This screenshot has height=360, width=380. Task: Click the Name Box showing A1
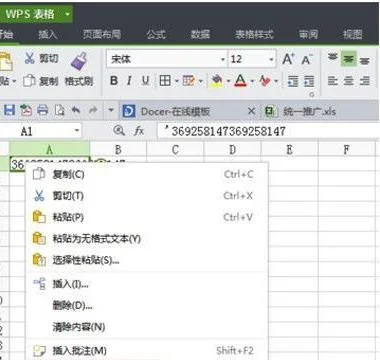(x=37, y=131)
